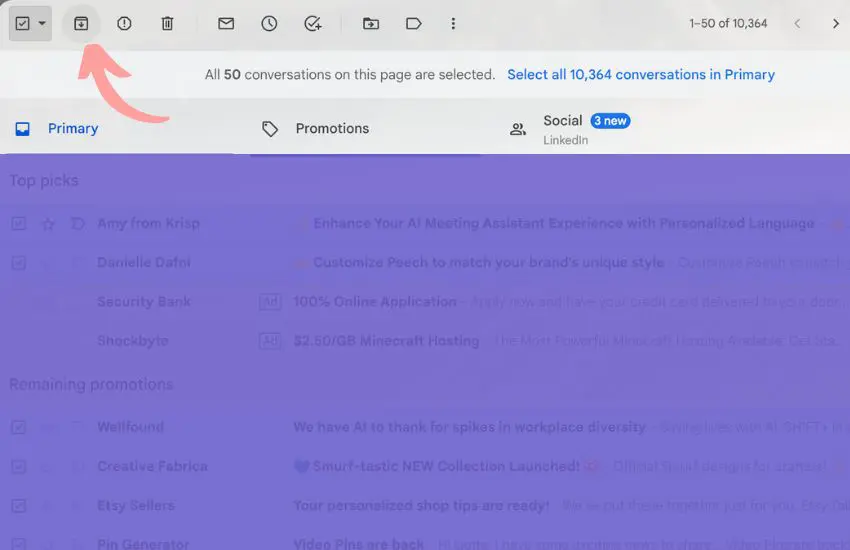Open the Amy from Krisp email about the AI Meeting Assistant

tap(425, 223)
